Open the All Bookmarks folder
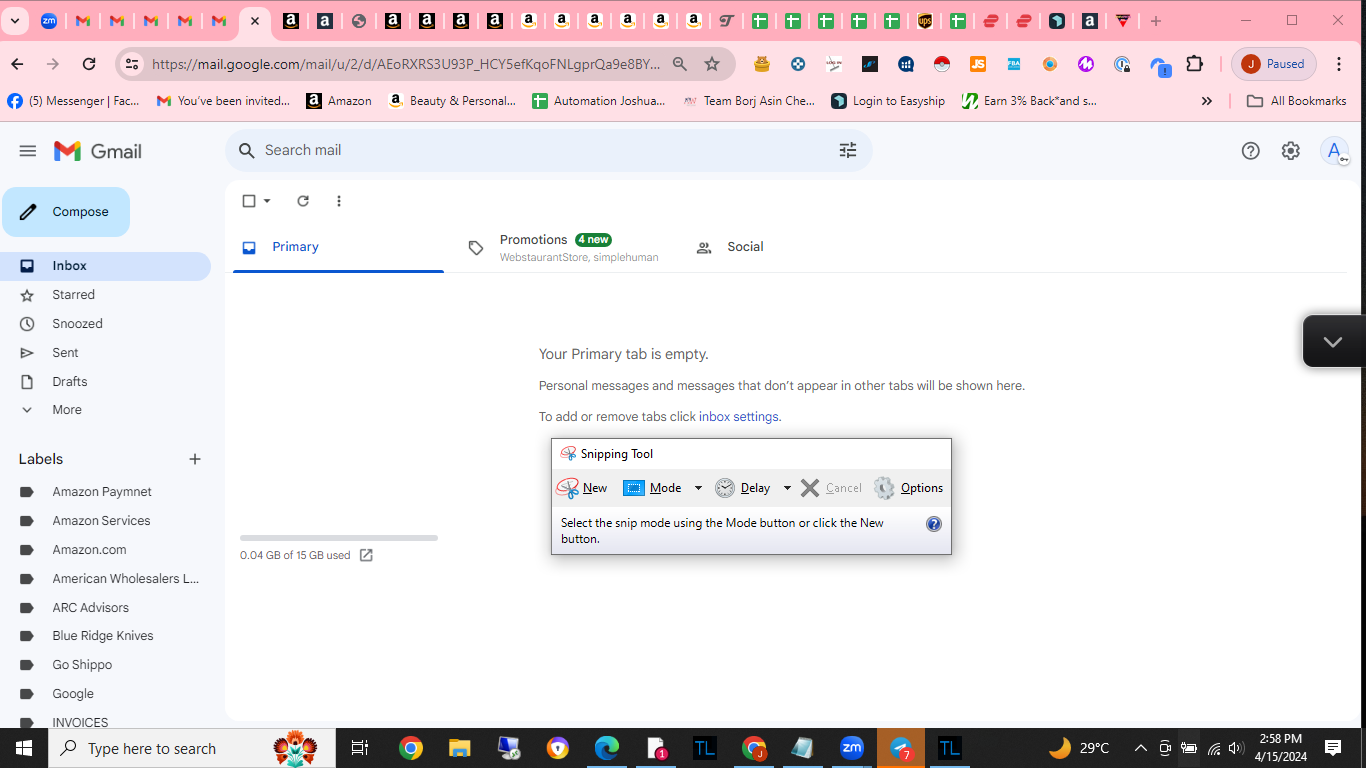1366x768 pixels. (x=1297, y=101)
